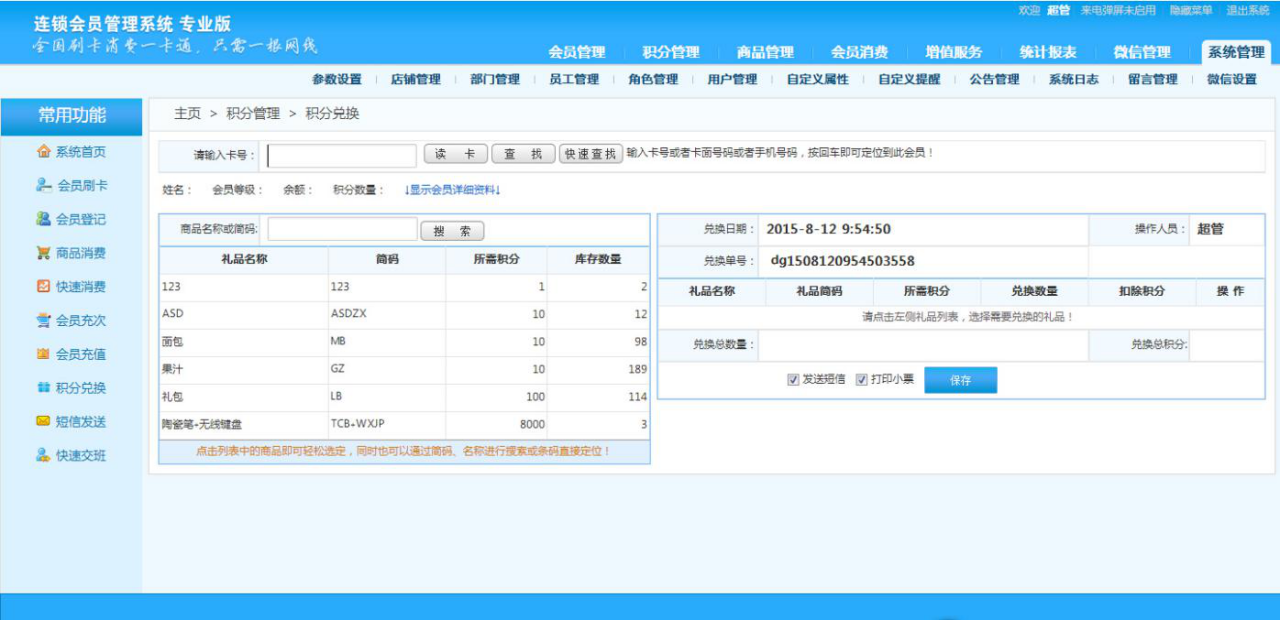Click the 退出系统 link
1280x620 pixels.
pyautogui.click(x=1248, y=10)
